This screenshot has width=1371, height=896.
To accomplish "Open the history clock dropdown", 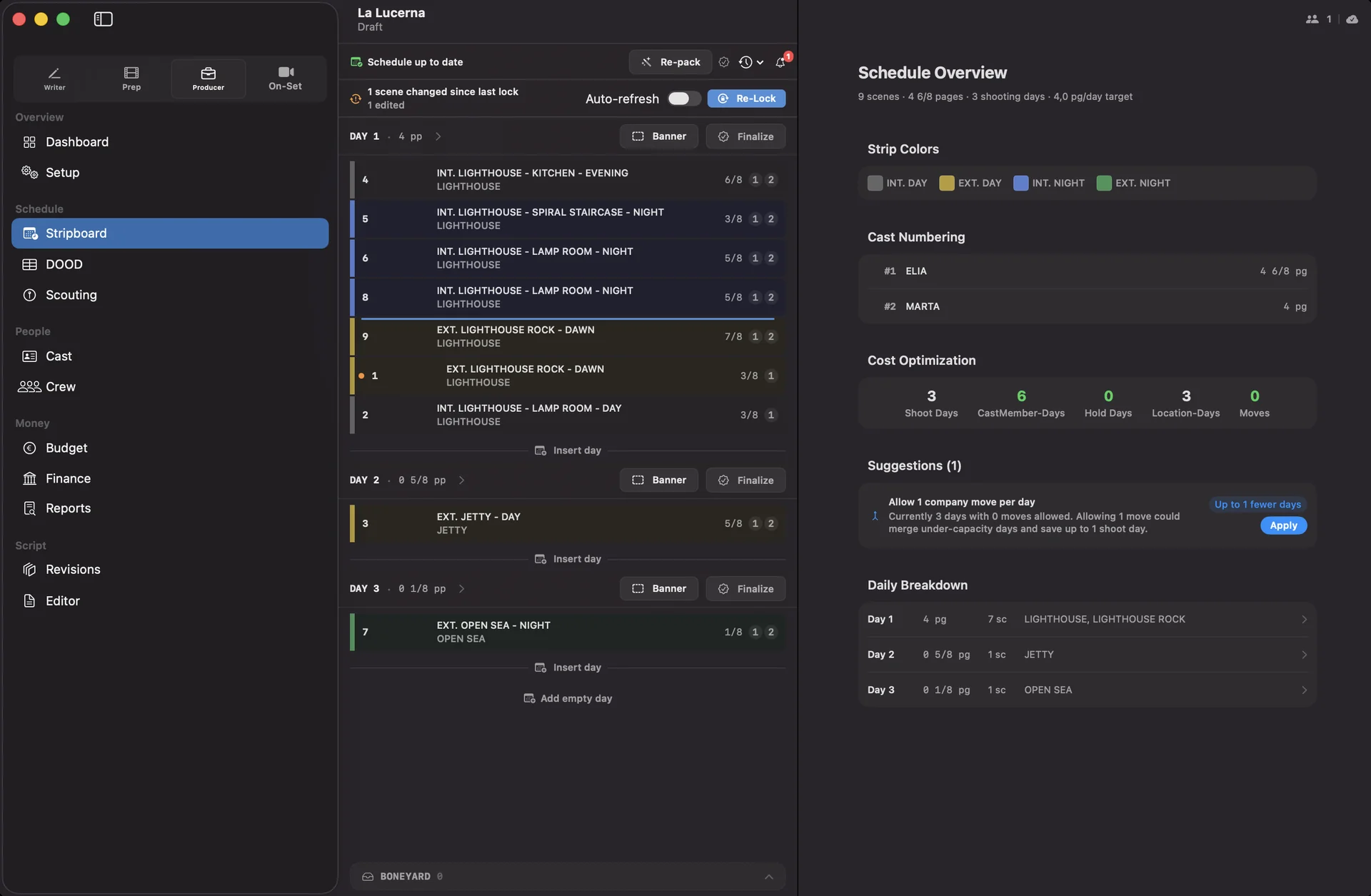I will pyautogui.click(x=751, y=62).
